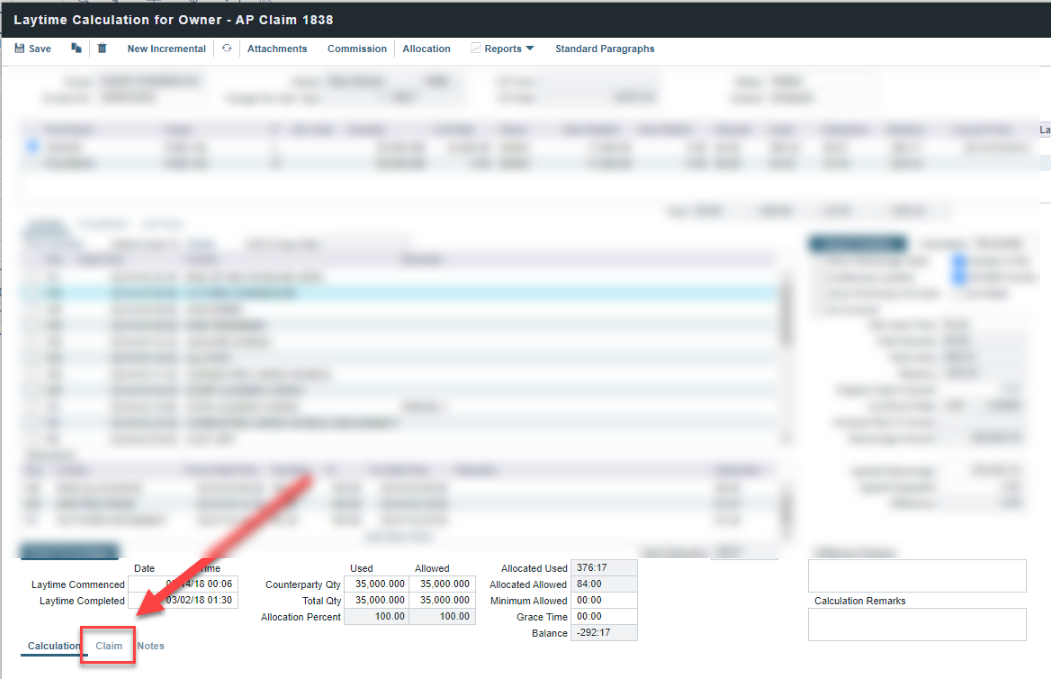
Task: Switch to the Claim tab
Action: click(x=109, y=645)
